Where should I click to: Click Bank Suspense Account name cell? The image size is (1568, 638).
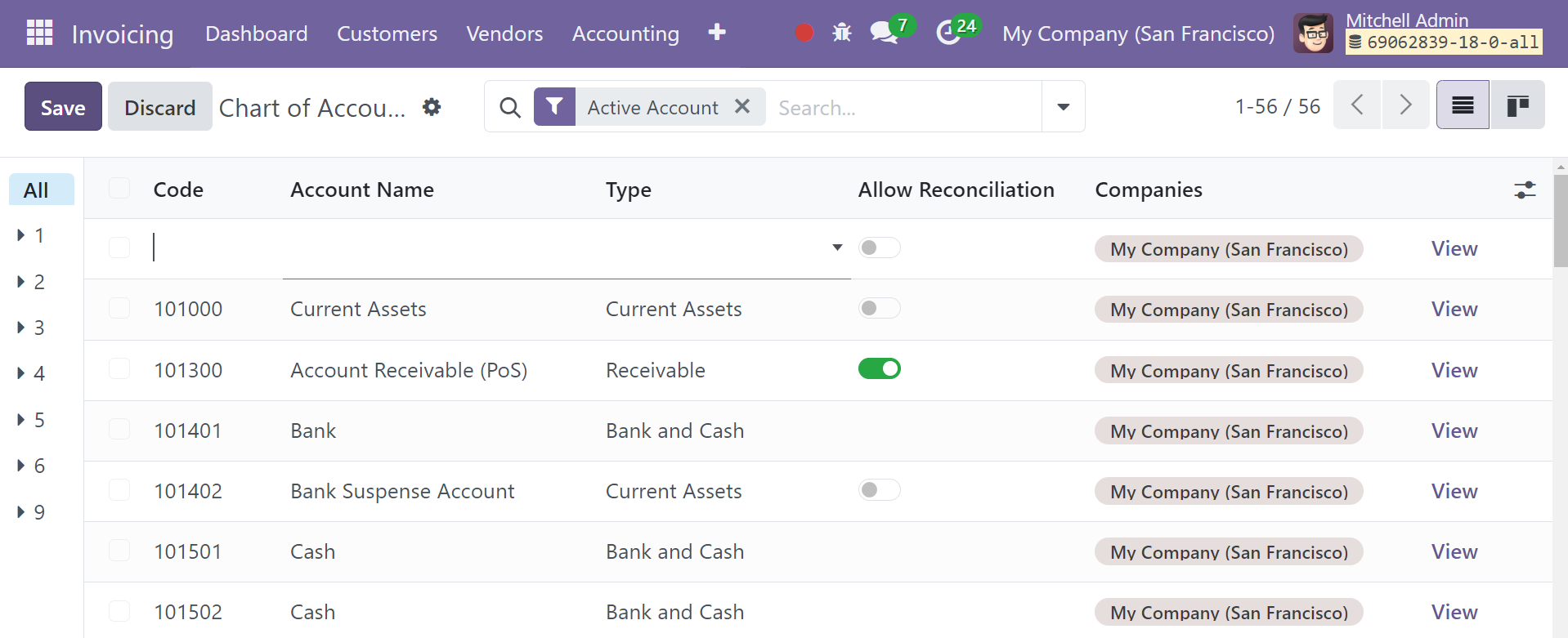point(402,491)
